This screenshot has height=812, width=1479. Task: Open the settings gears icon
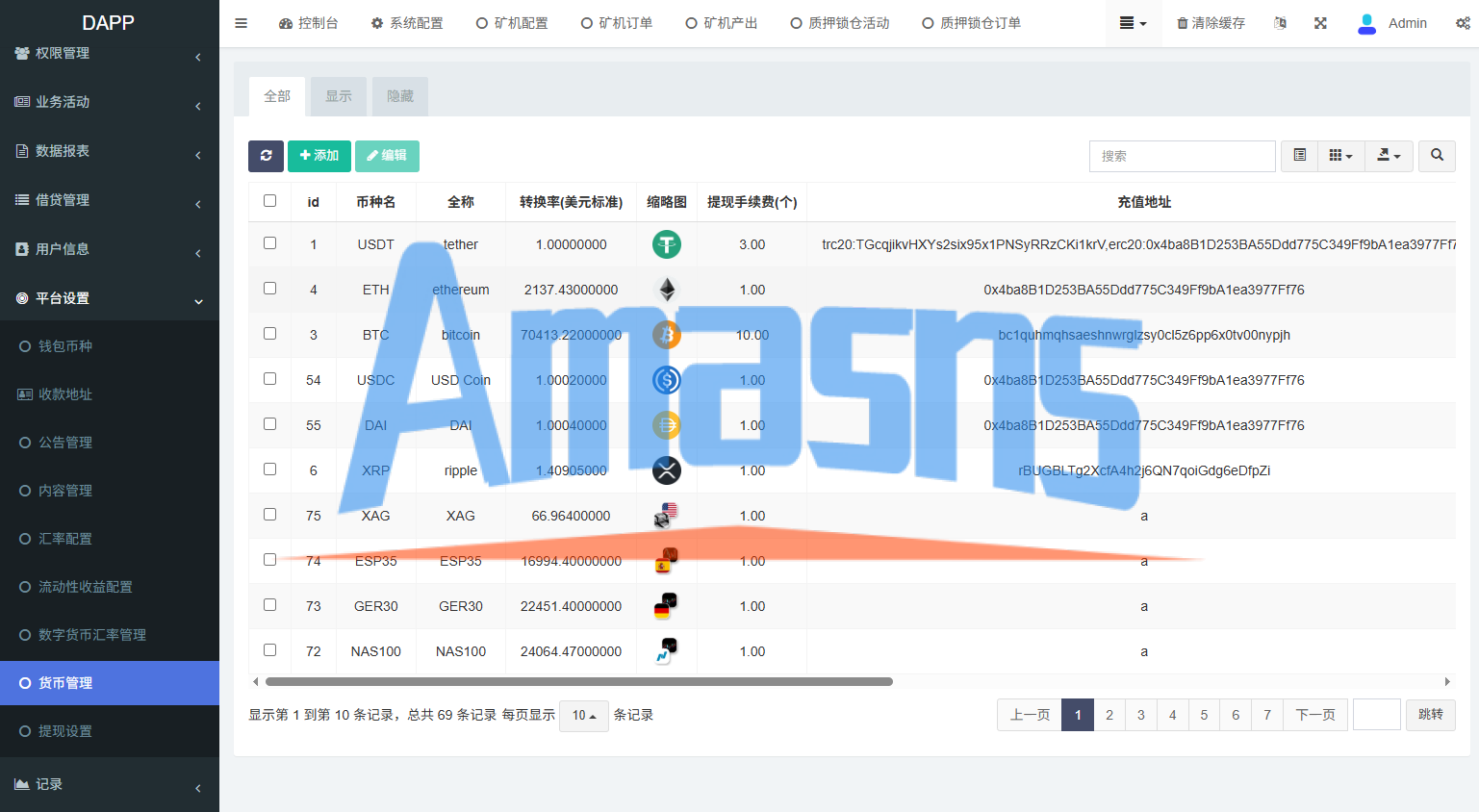pos(1463,23)
